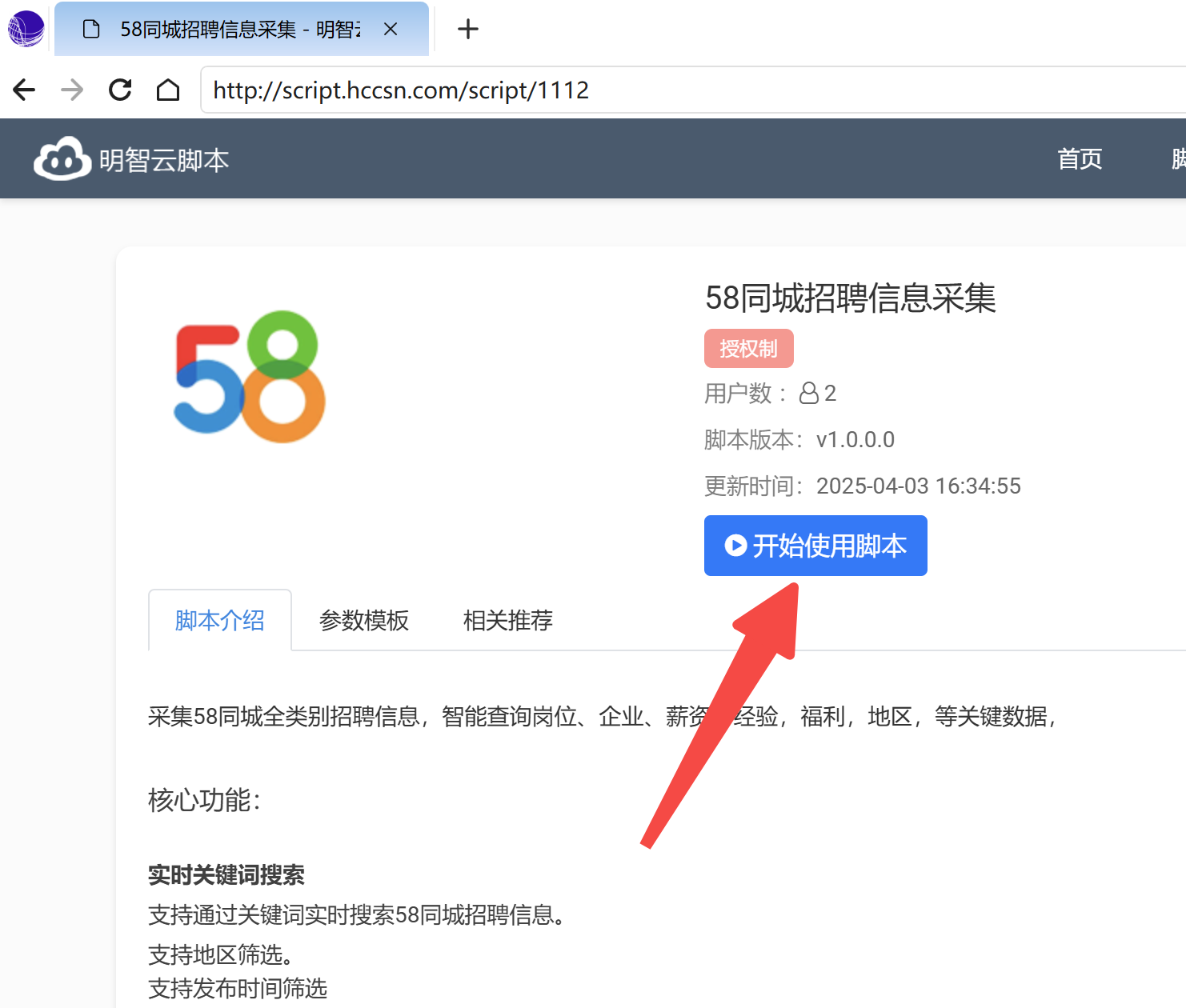Reload the page with refresh icon
The width and height of the screenshot is (1186, 1008).
point(120,90)
